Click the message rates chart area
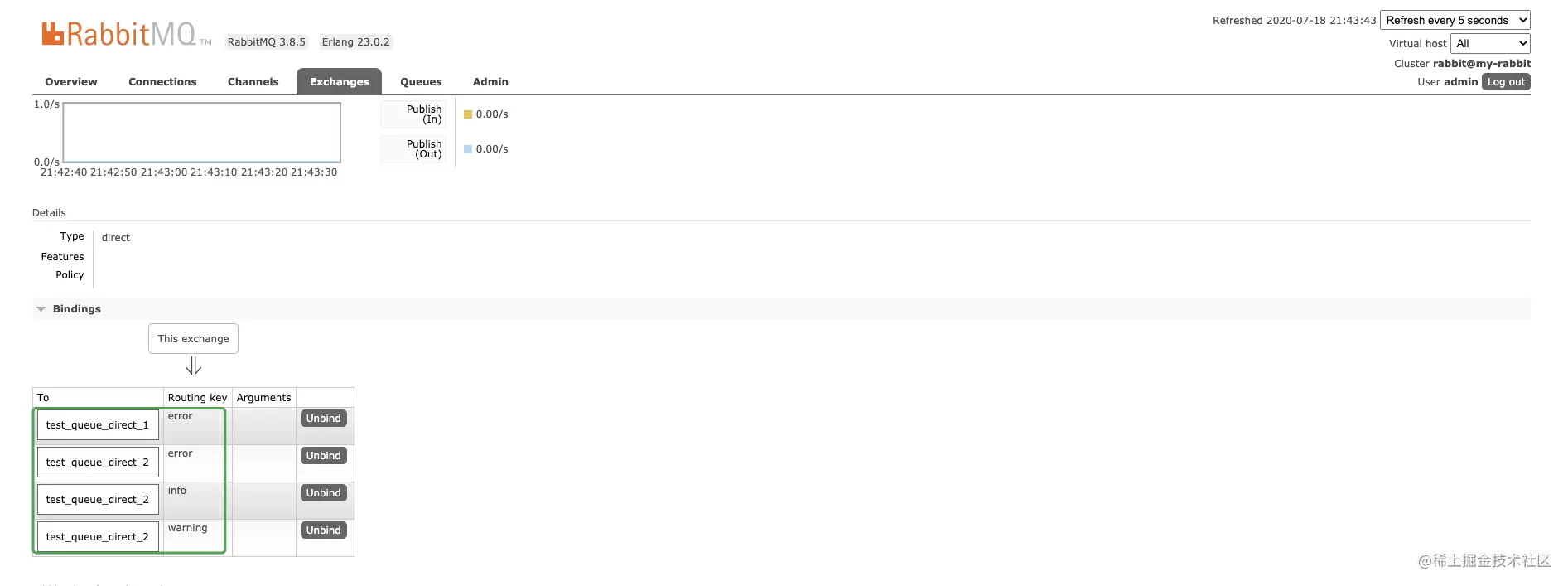Viewport: 1568px width, 586px height. point(202,133)
